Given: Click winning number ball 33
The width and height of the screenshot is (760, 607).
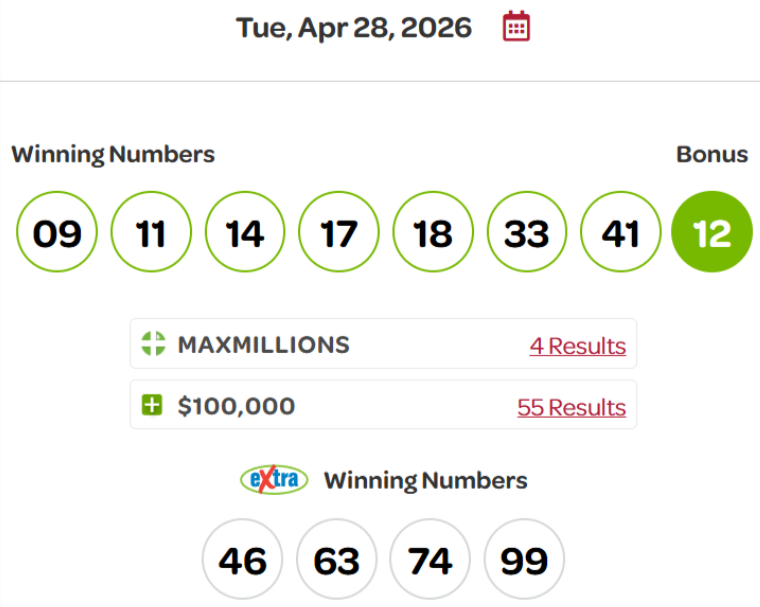Looking at the screenshot, I should [527, 233].
